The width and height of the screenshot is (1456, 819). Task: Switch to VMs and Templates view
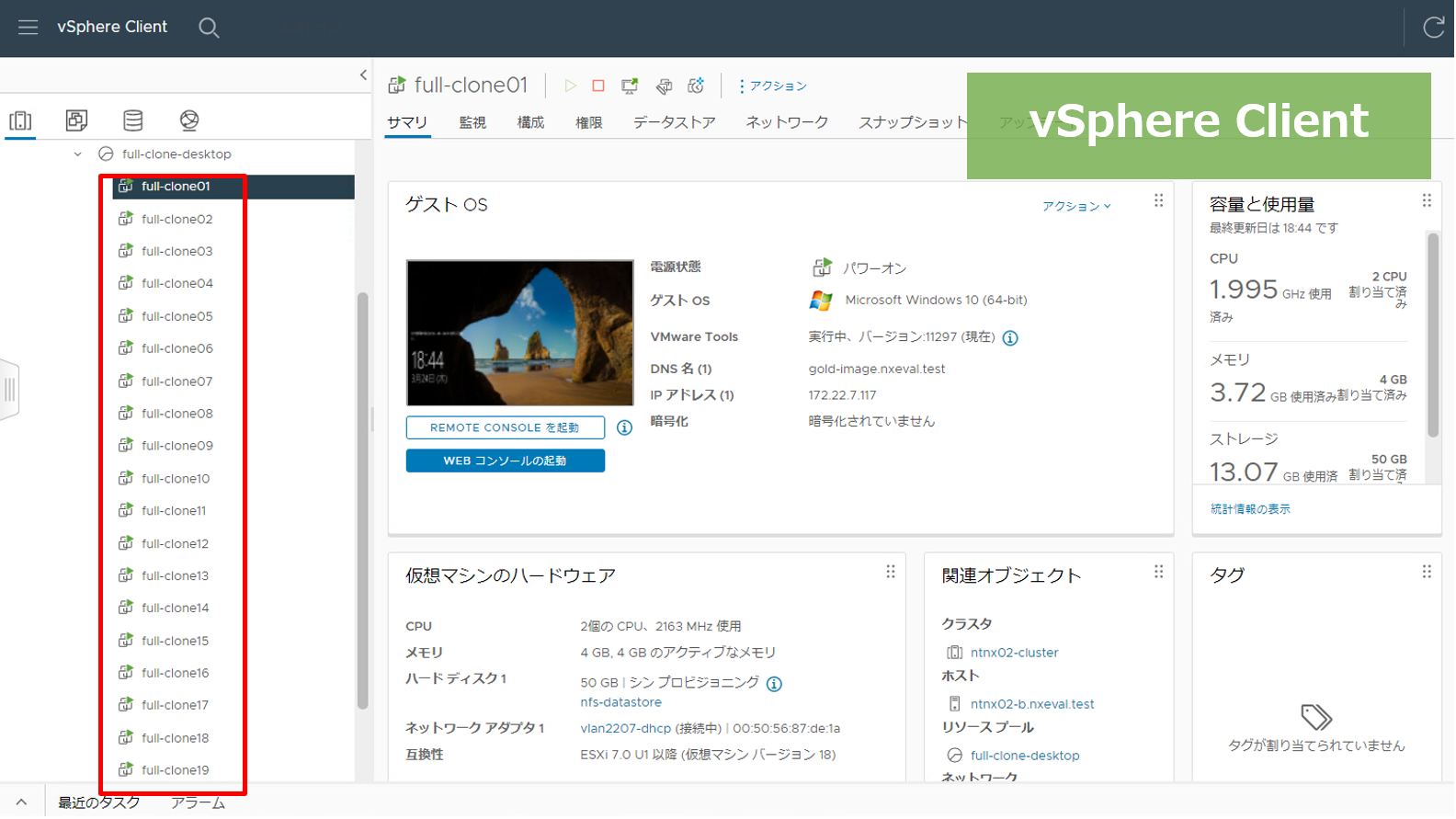pos(76,120)
